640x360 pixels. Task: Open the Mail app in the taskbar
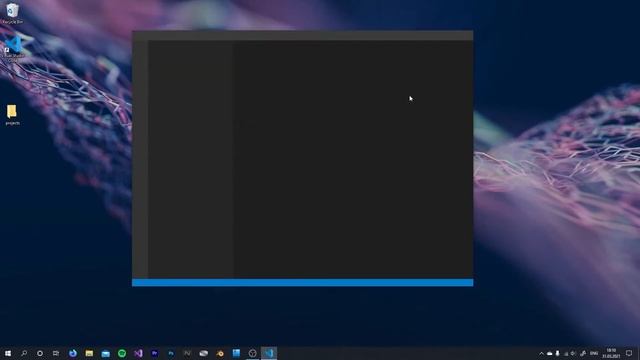[x=105, y=353]
